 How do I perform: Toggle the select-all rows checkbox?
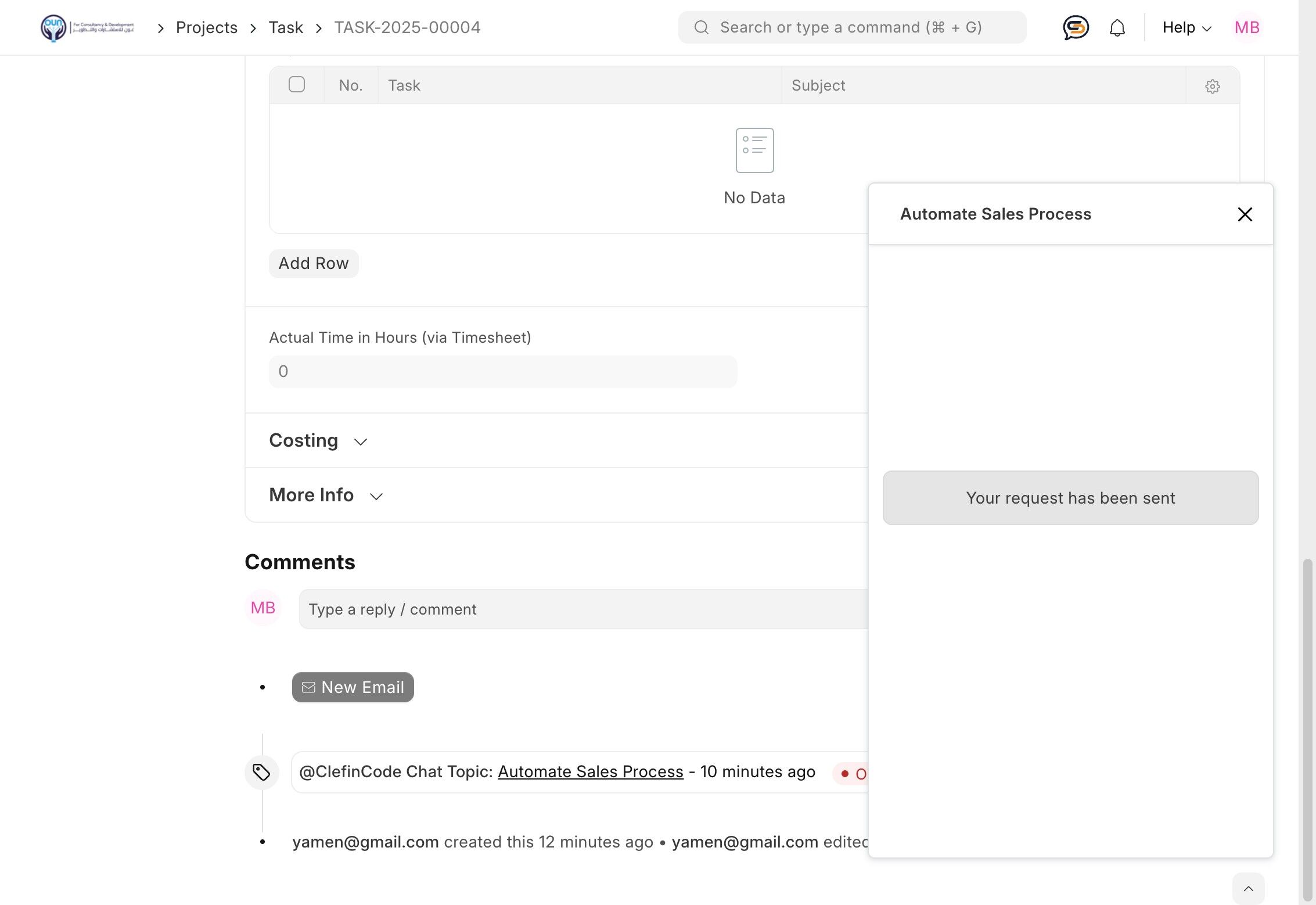(296, 85)
